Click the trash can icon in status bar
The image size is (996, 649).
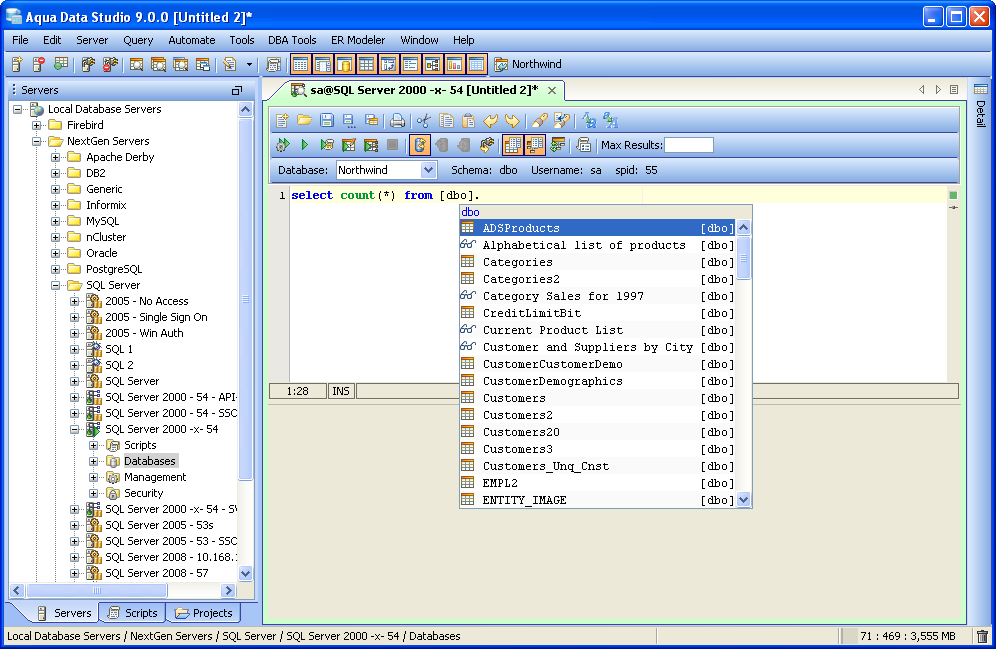point(982,636)
